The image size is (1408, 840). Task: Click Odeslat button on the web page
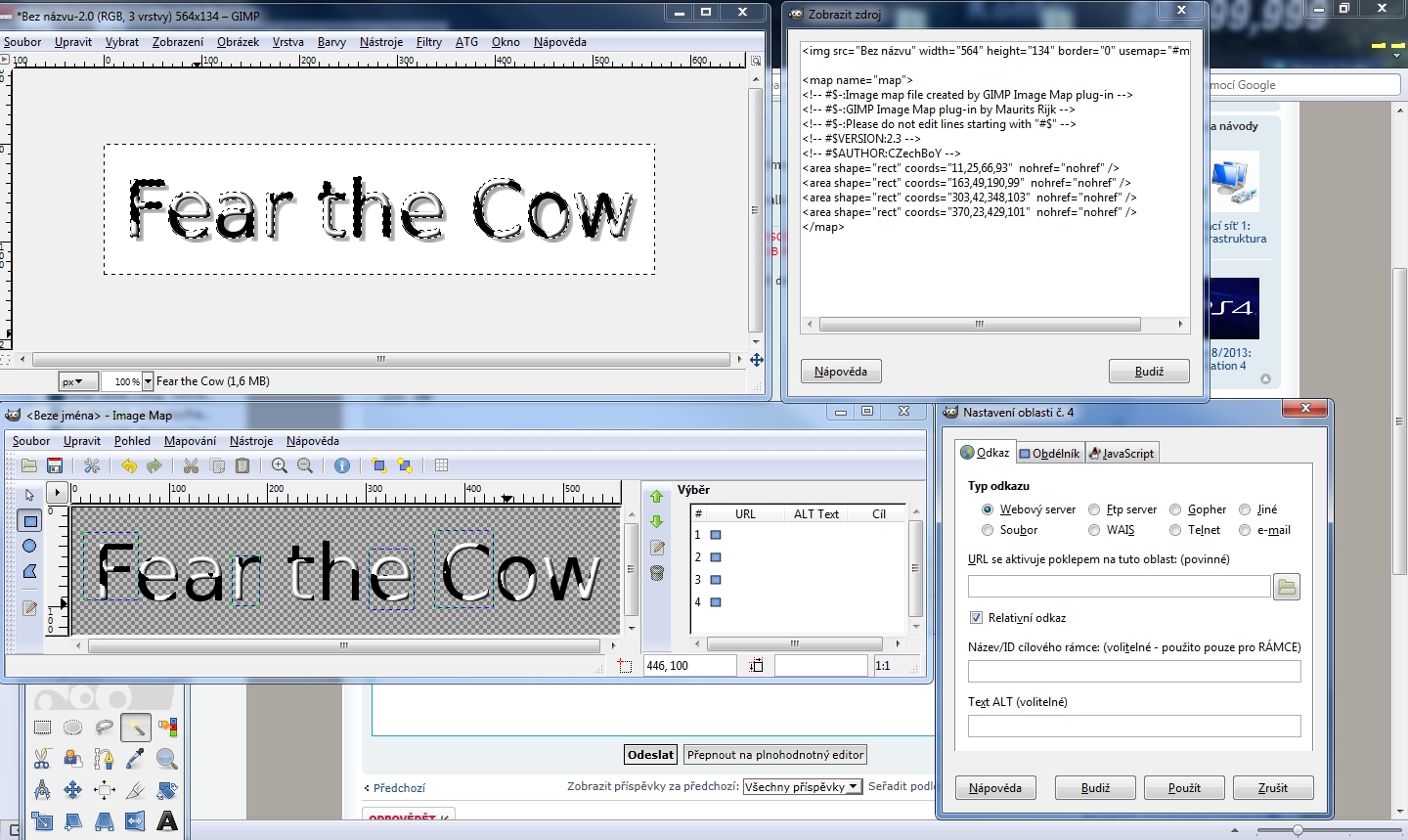pyautogui.click(x=651, y=755)
